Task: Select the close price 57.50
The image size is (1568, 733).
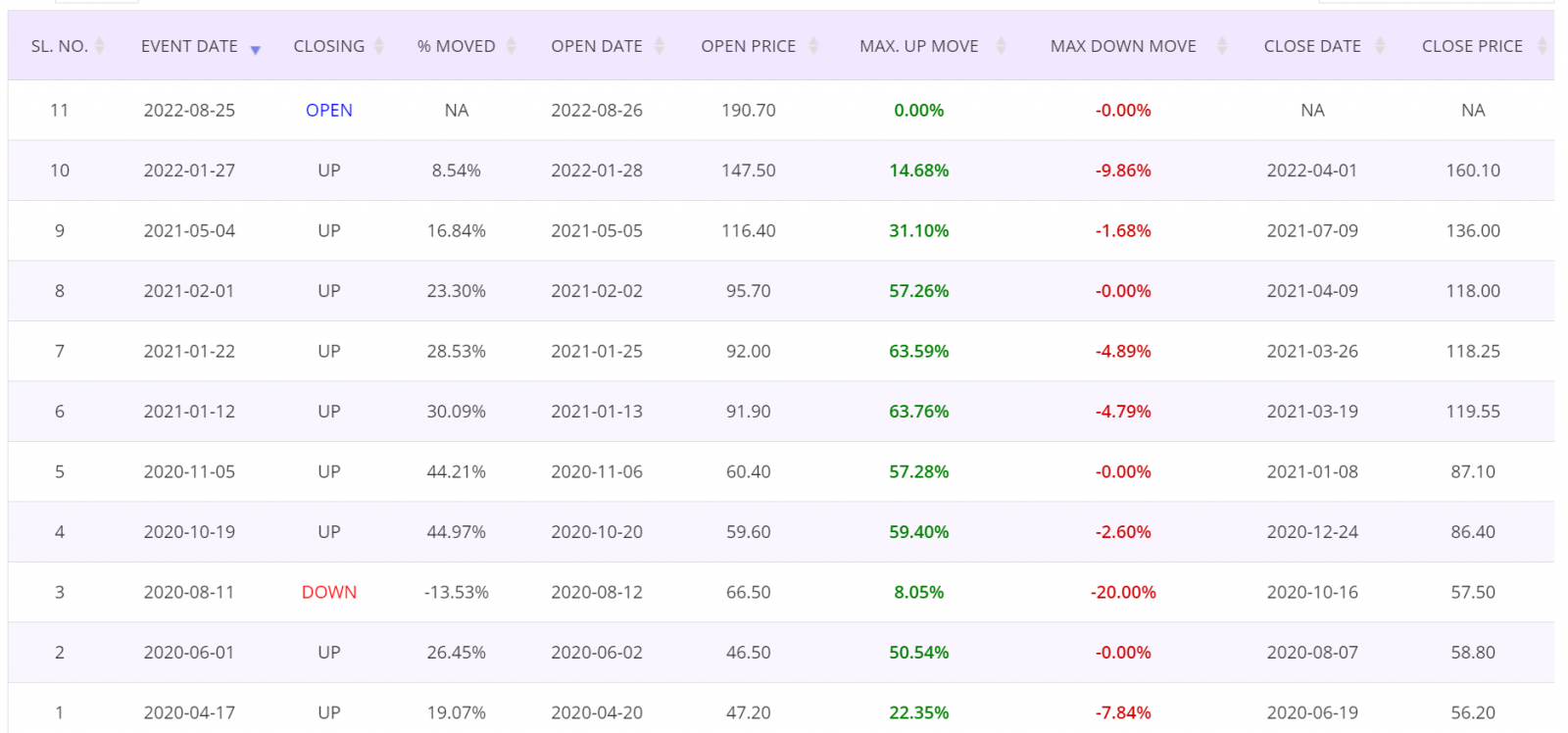Action: (x=1473, y=592)
